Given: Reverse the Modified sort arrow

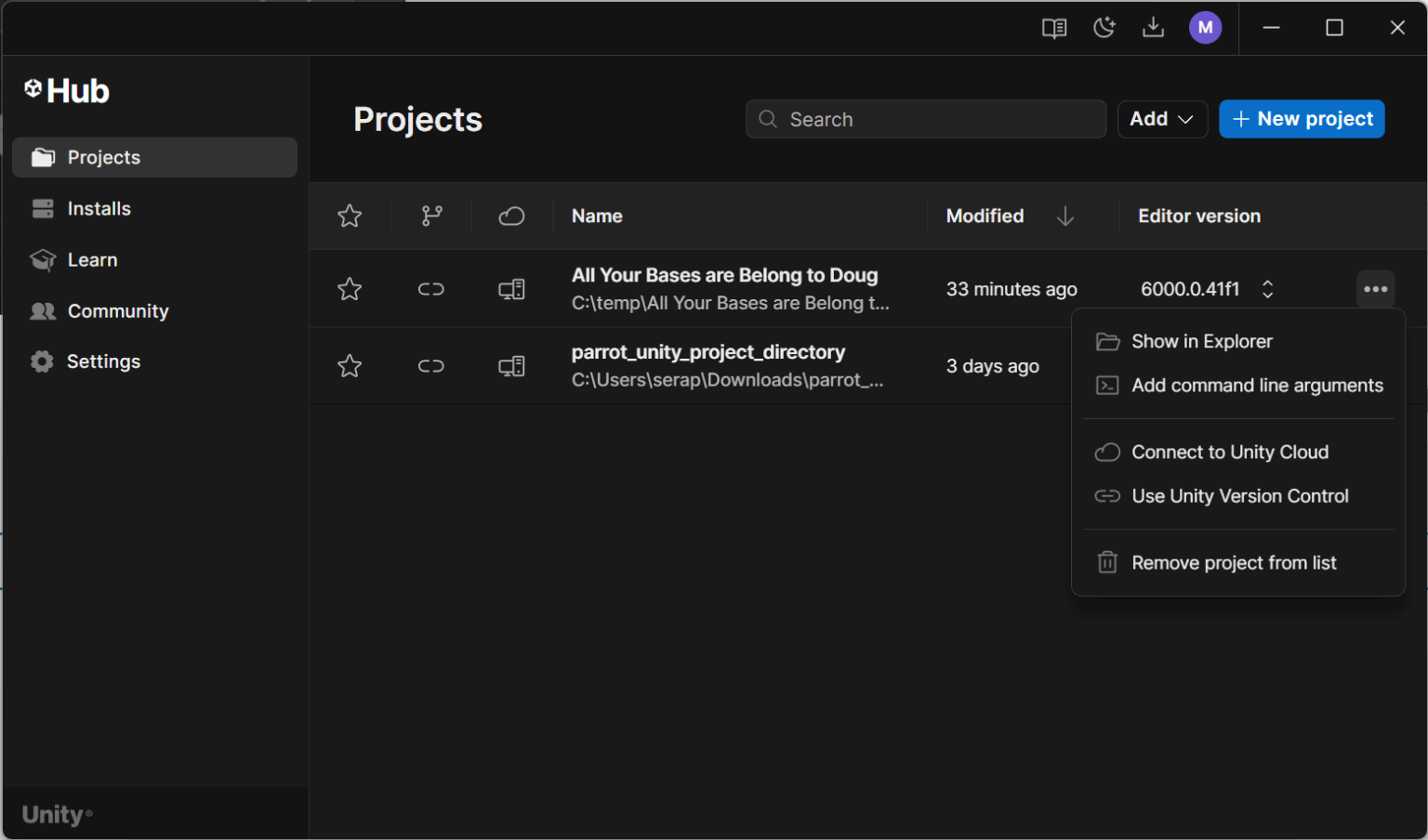Looking at the screenshot, I should [1065, 217].
